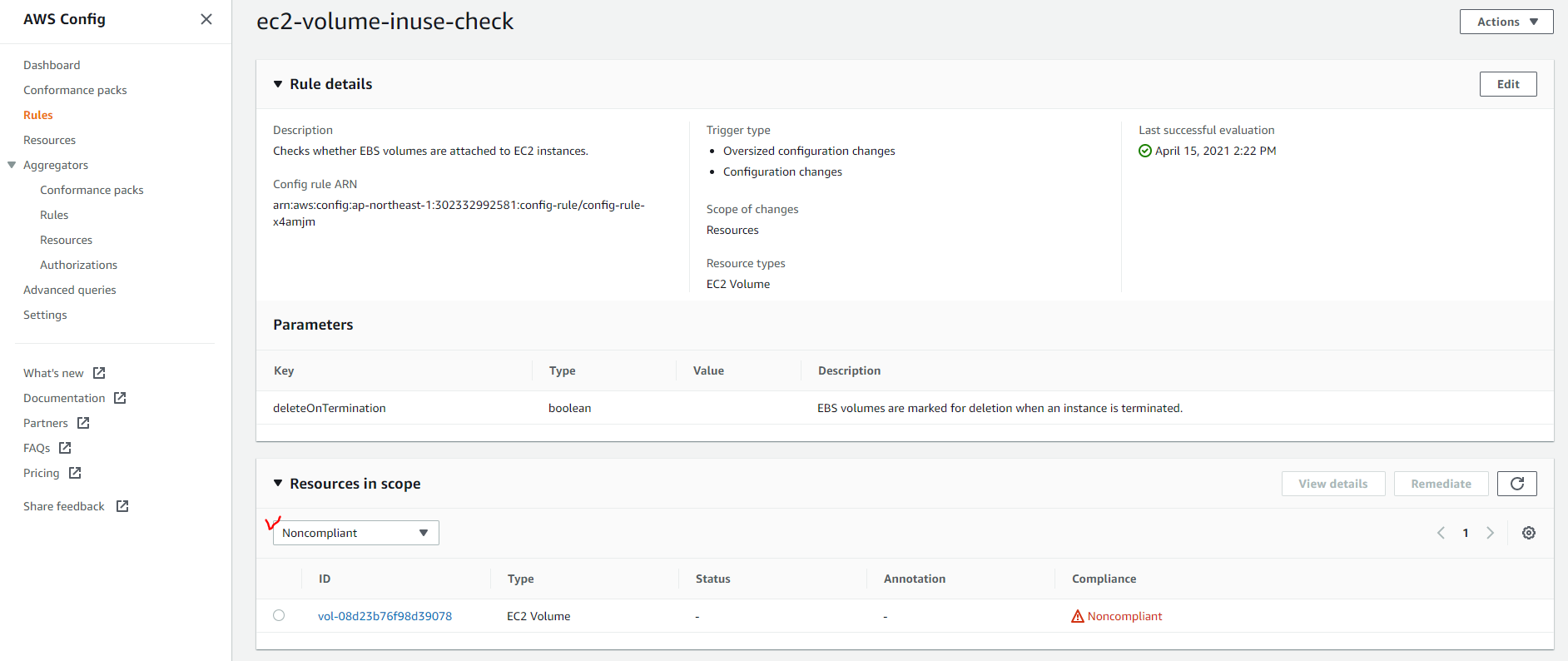Open Resources in main sidebar
The image size is (1568, 661).
[x=49, y=140]
